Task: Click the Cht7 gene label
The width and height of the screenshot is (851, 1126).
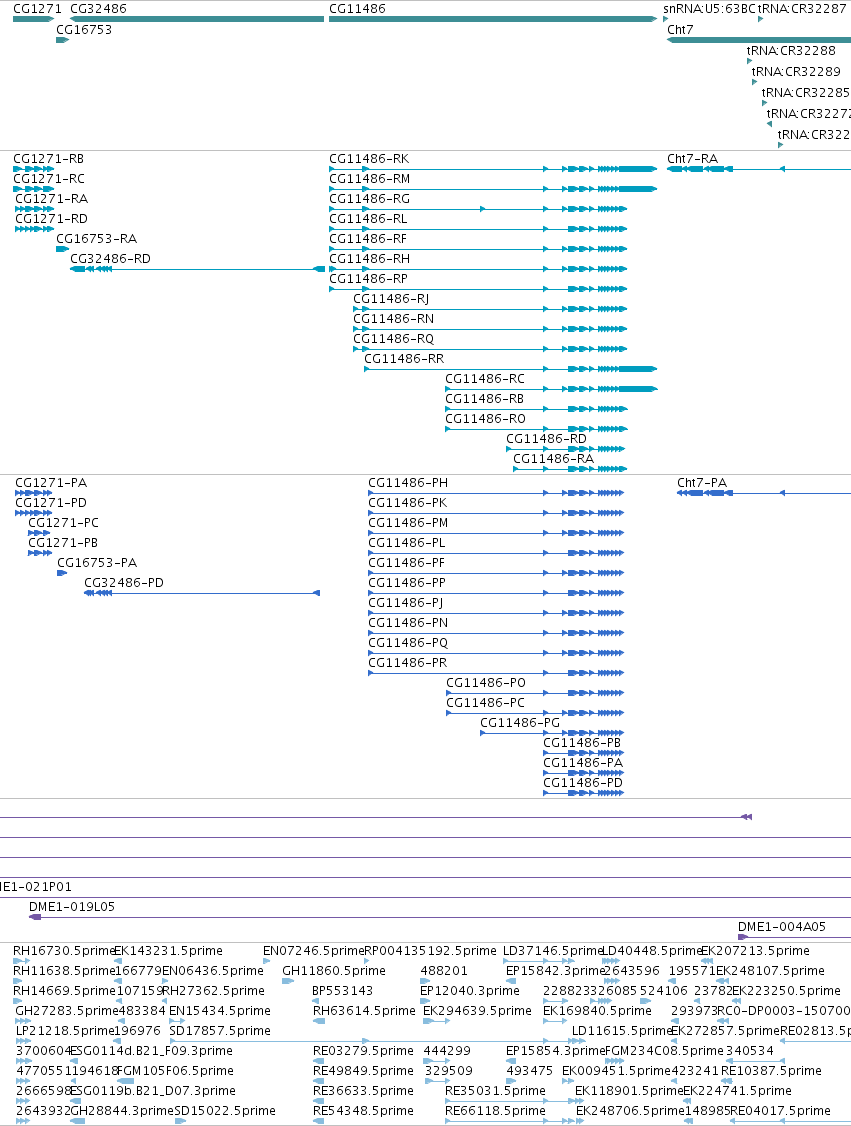Action: click(x=680, y=29)
